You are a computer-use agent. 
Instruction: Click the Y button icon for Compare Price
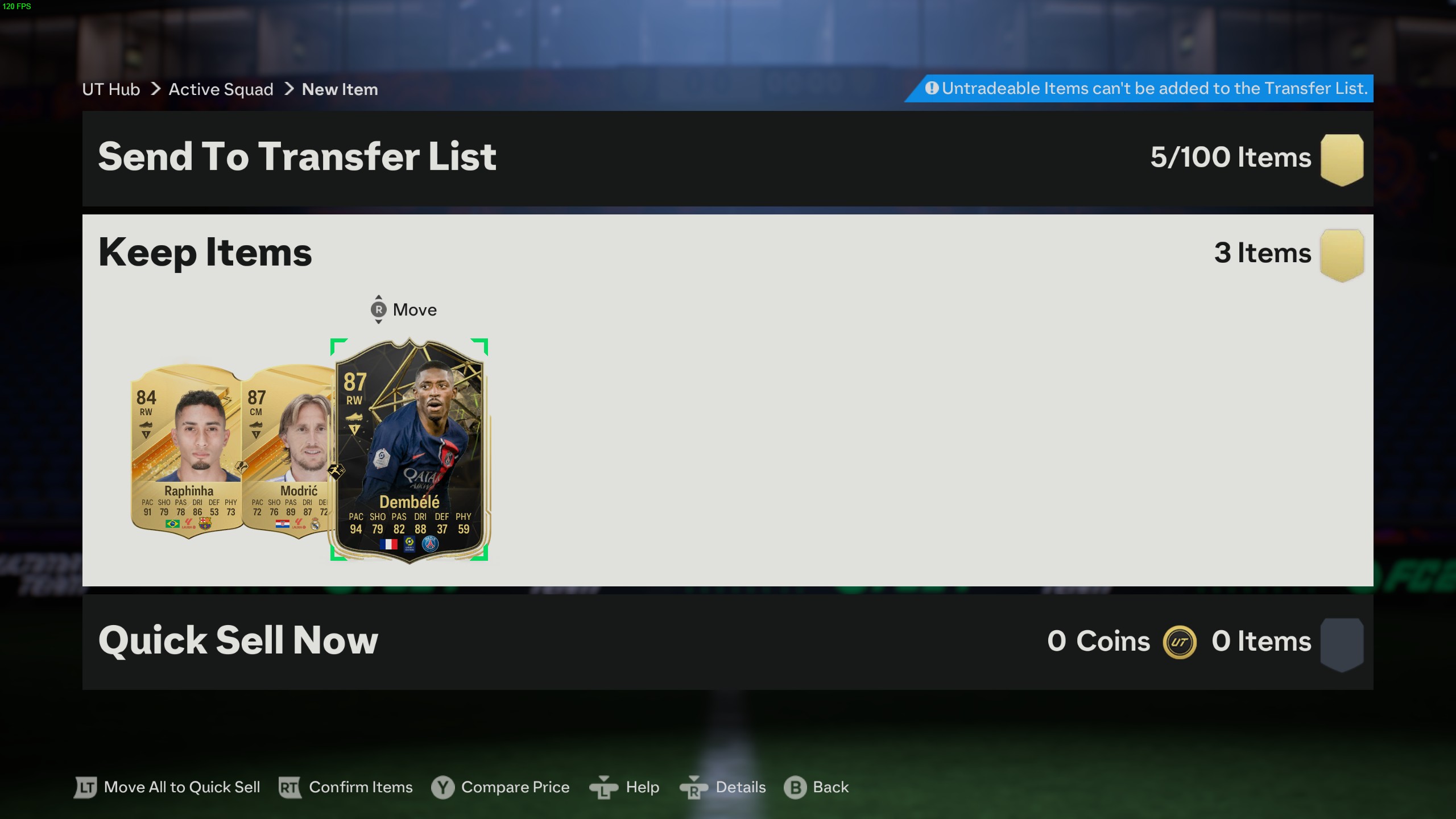[442, 788]
